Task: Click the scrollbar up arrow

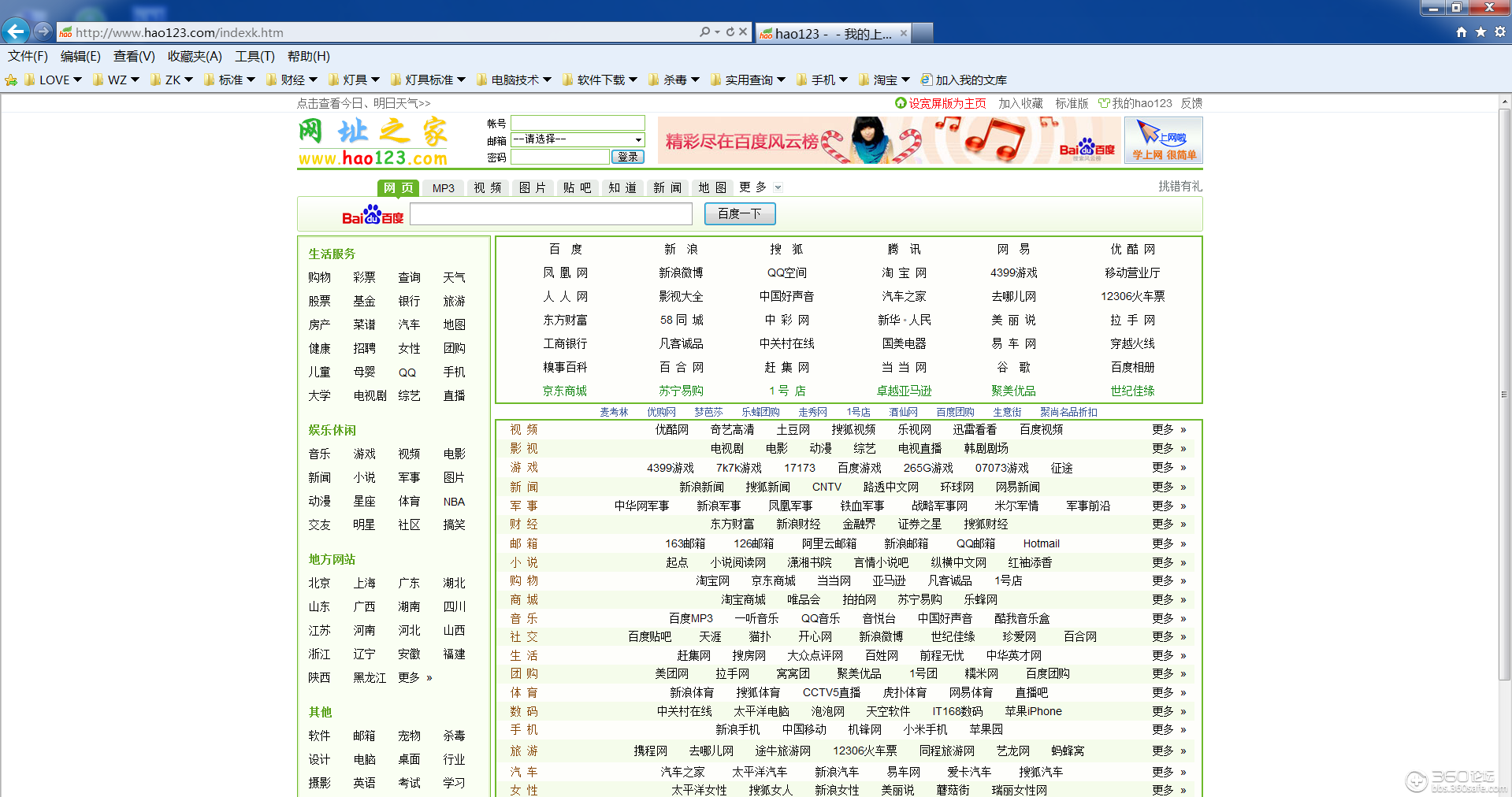Action: click(1504, 102)
